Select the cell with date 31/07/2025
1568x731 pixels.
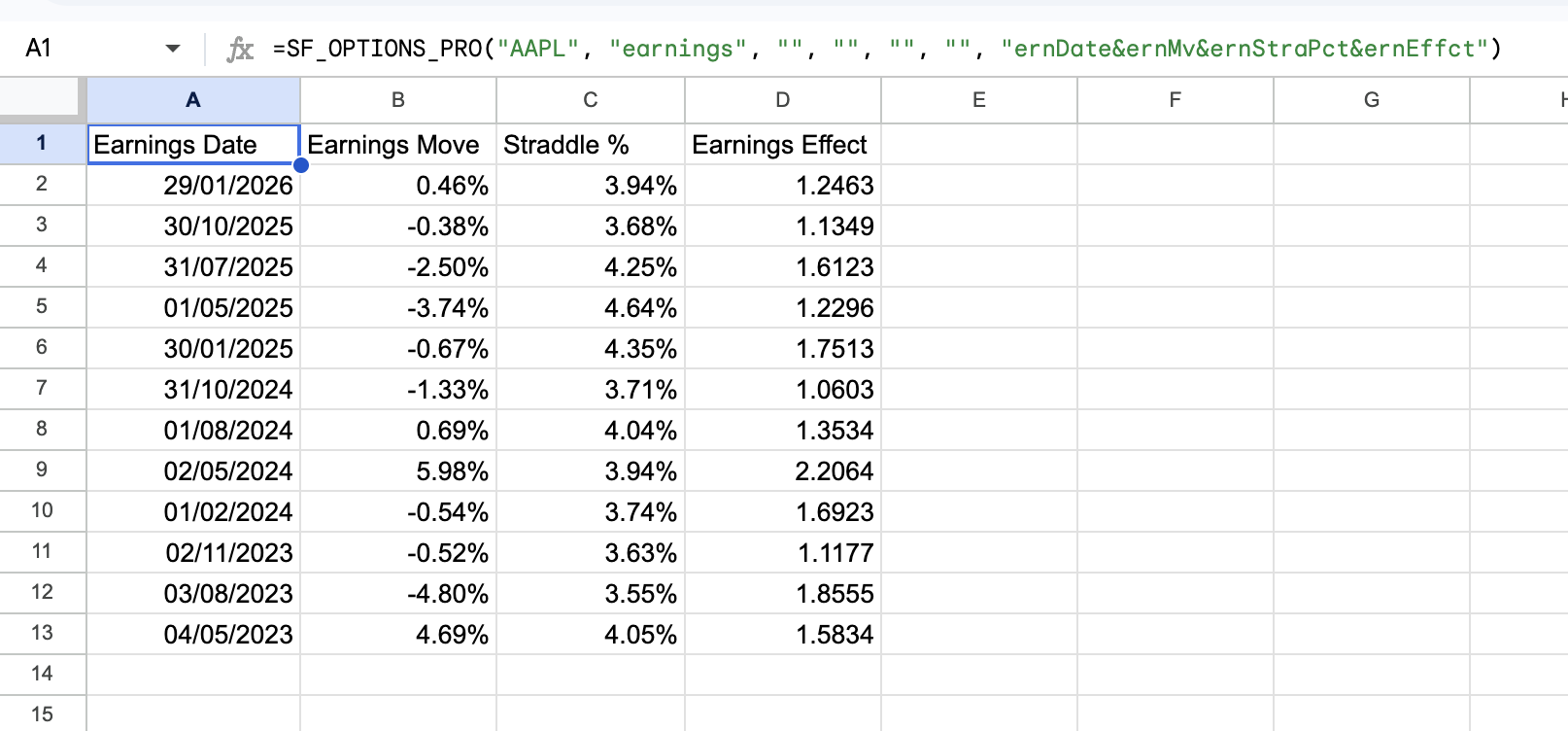point(193,266)
